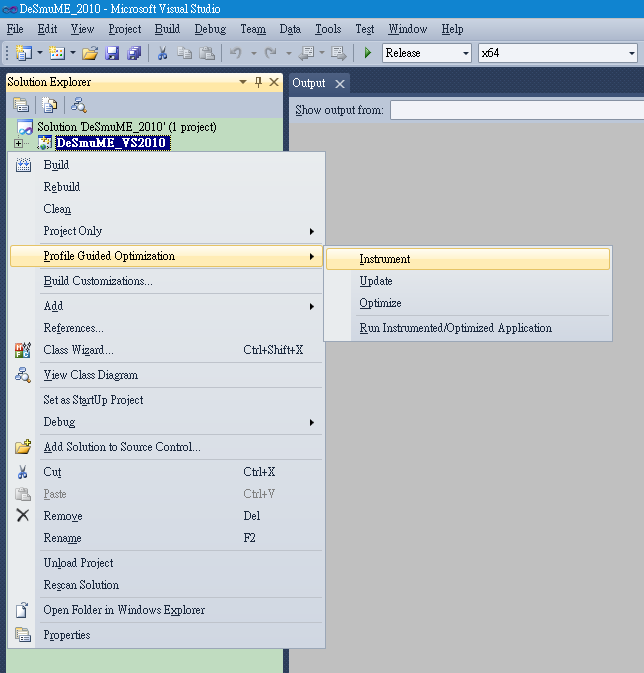Choose Unload Project from the context menu

tap(166, 563)
